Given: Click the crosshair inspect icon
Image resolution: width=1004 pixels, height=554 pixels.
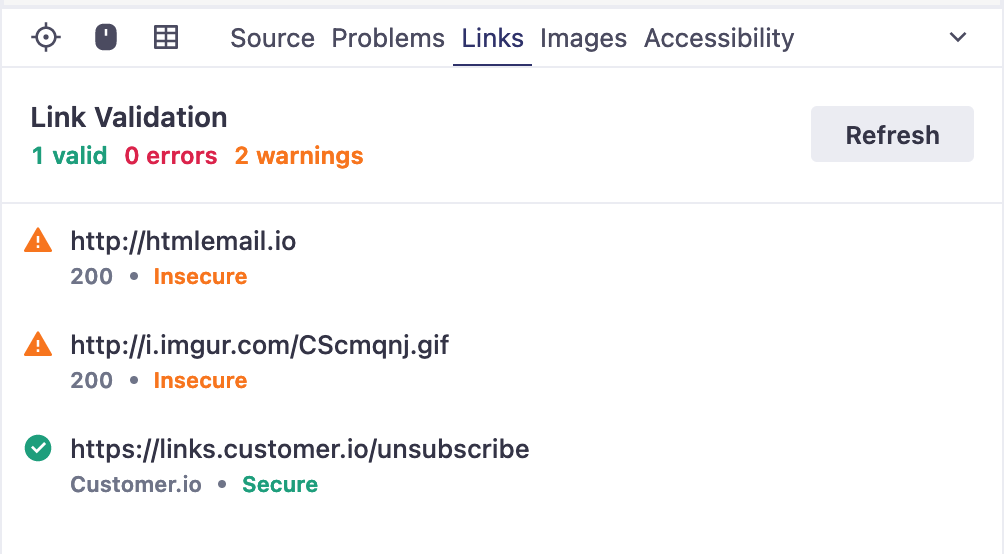Looking at the screenshot, I should pyautogui.click(x=46, y=38).
